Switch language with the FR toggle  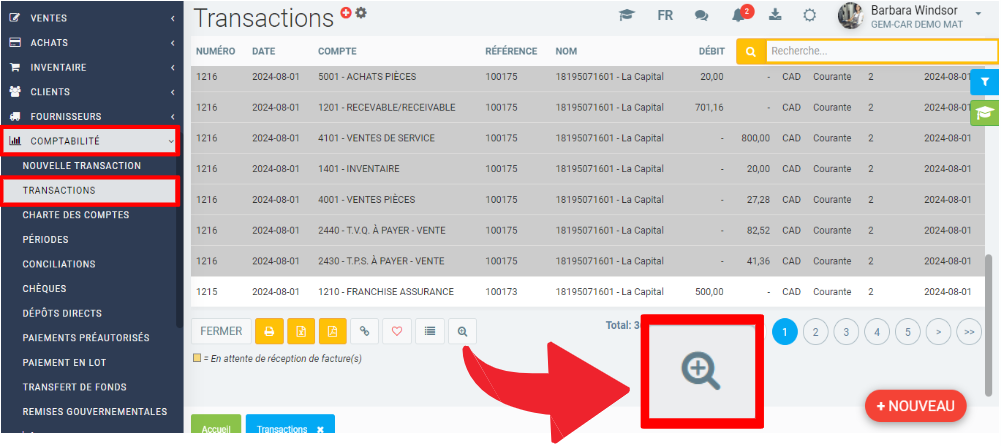[665, 16]
